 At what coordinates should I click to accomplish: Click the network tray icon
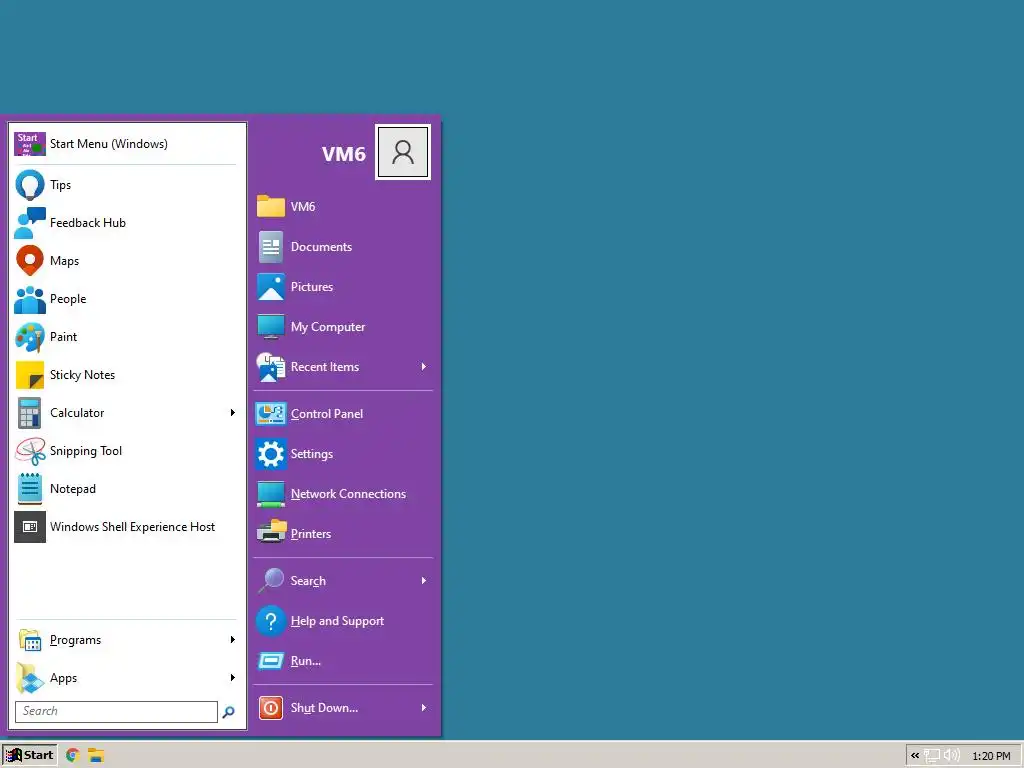click(x=932, y=756)
